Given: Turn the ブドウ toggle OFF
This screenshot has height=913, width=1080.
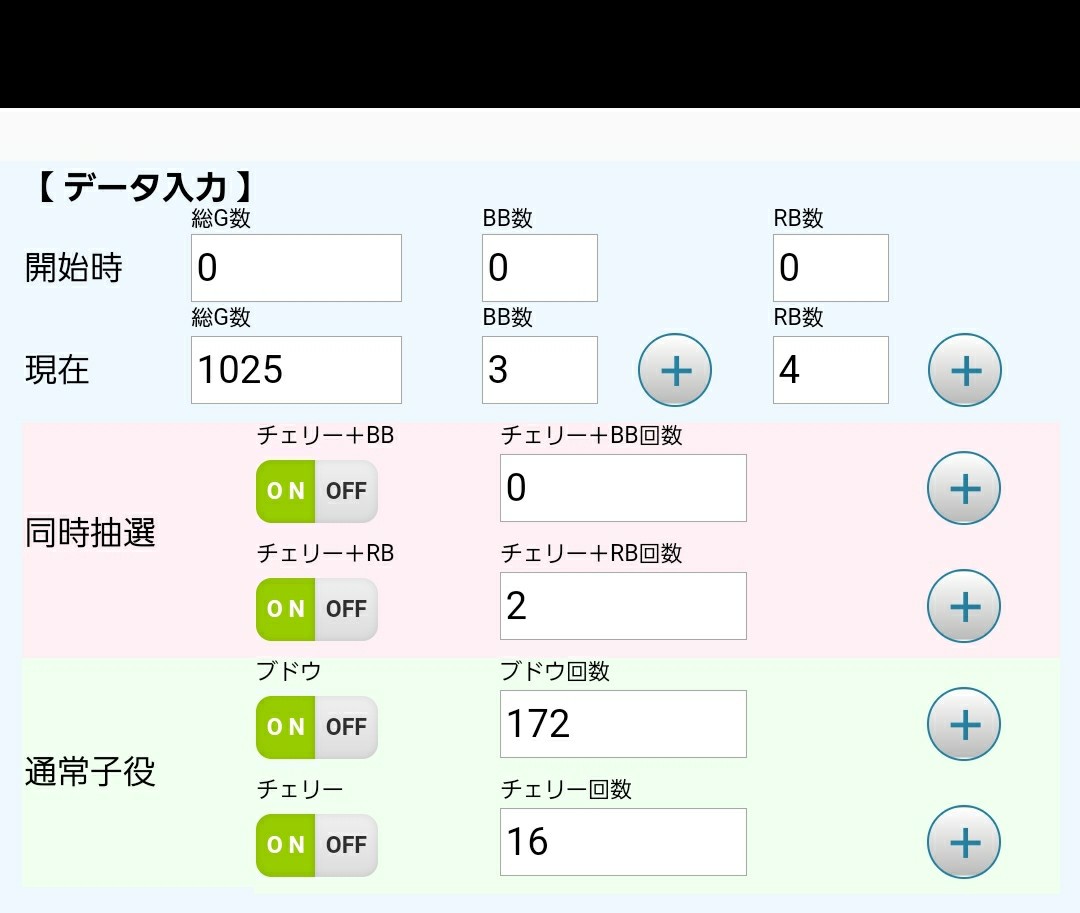Looking at the screenshot, I should [x=345, y=727].
